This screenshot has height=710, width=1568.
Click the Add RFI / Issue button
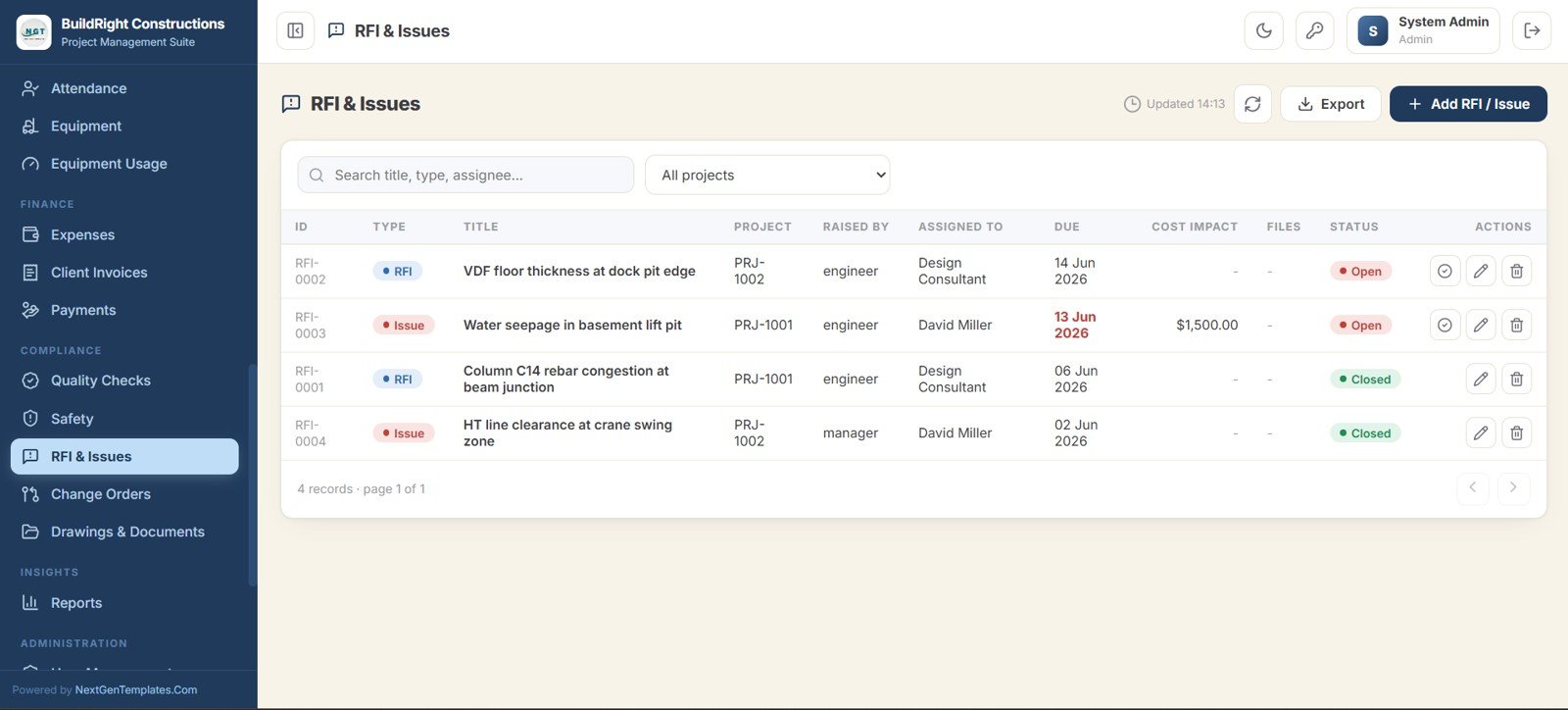[1468, 104]
